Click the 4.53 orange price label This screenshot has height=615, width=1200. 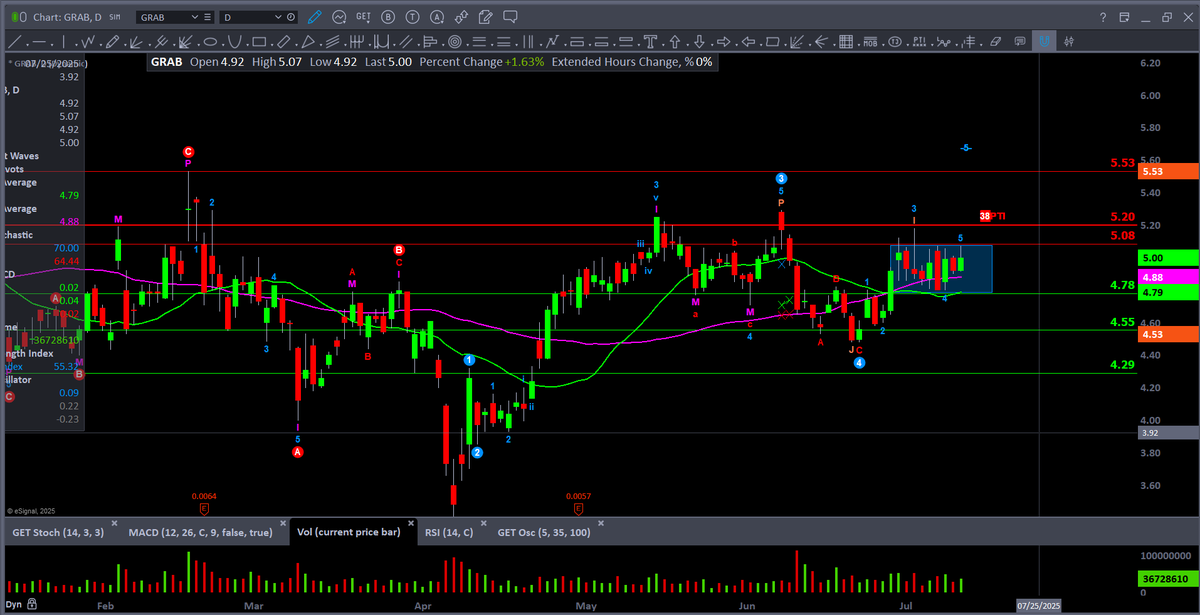(x=1168, y=334)
